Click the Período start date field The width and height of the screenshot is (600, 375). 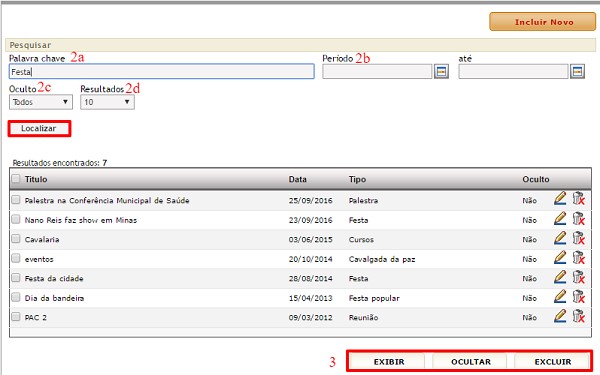[377, 72]
